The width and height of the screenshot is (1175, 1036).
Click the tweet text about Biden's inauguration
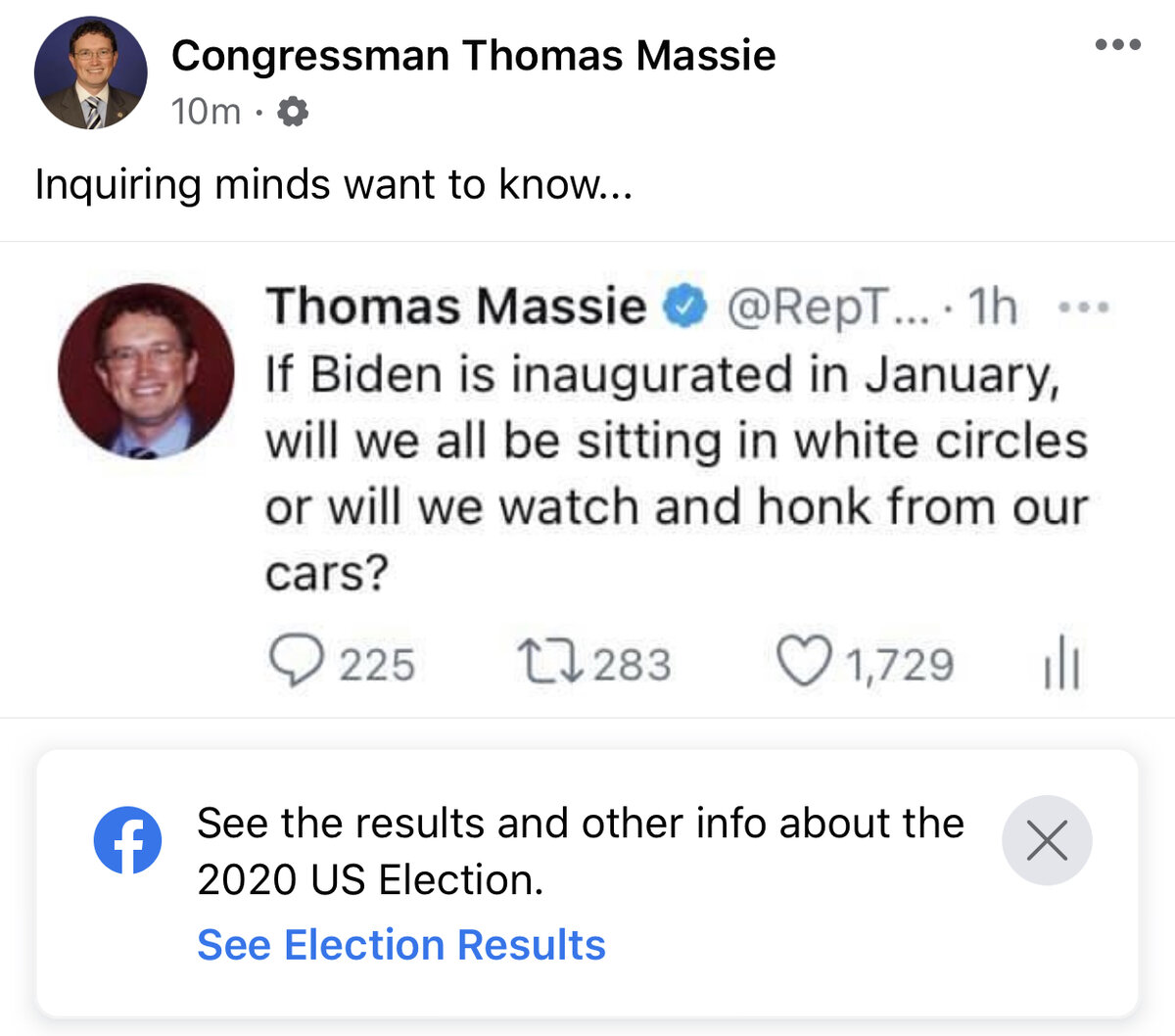[x=676, y=473]
